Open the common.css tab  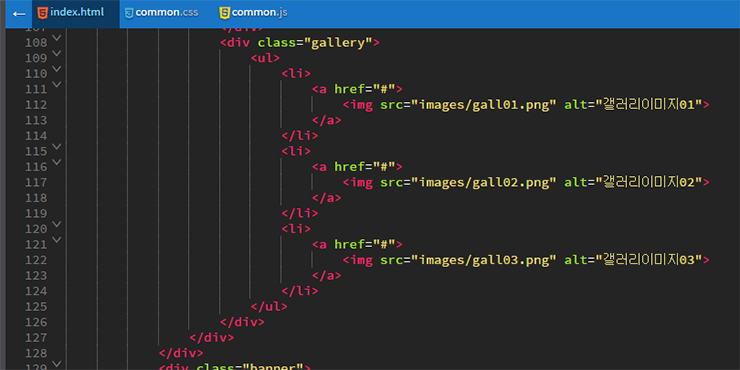(x=161, y=13)
